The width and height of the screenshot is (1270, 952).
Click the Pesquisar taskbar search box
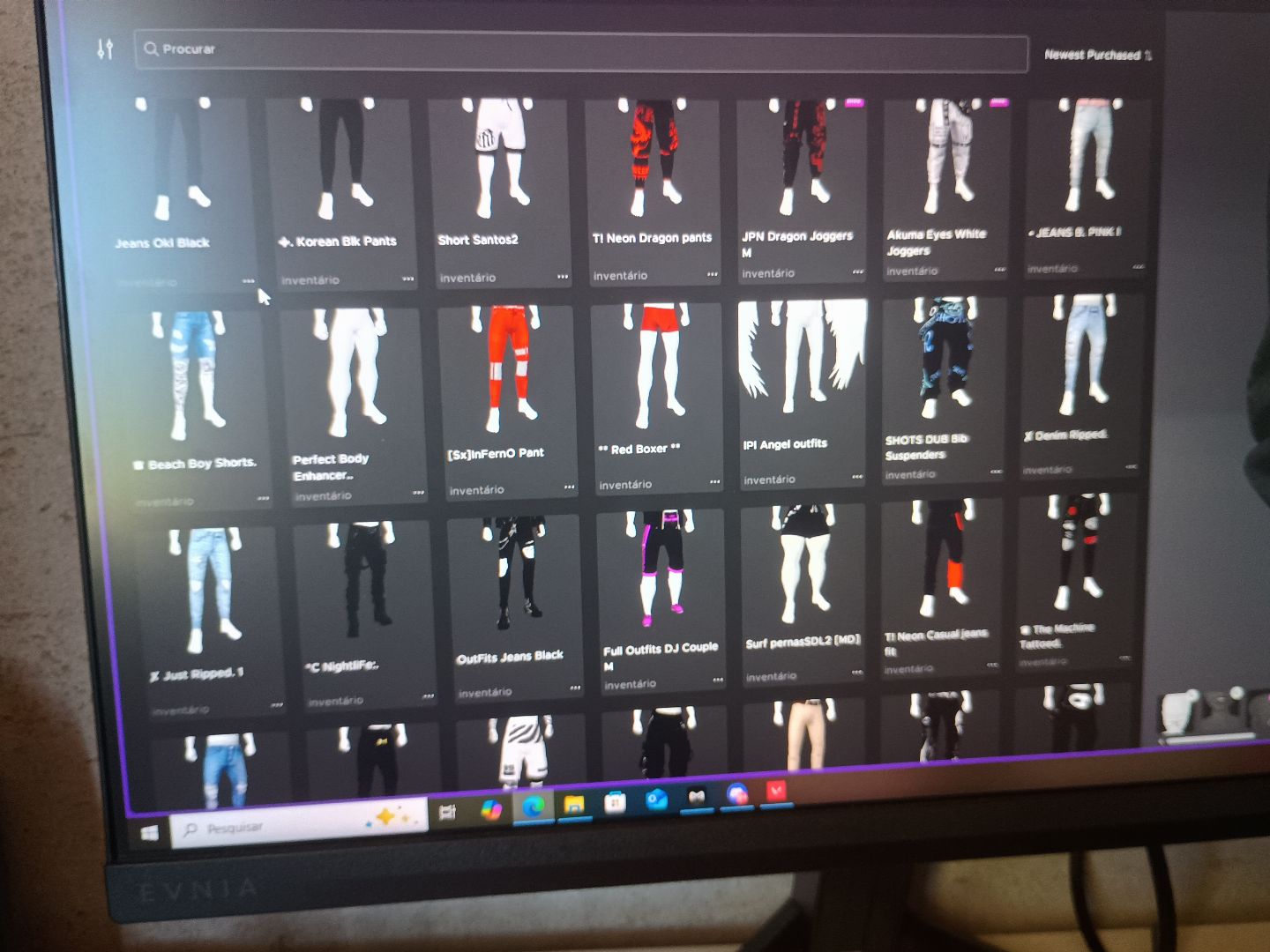(299, 823)
